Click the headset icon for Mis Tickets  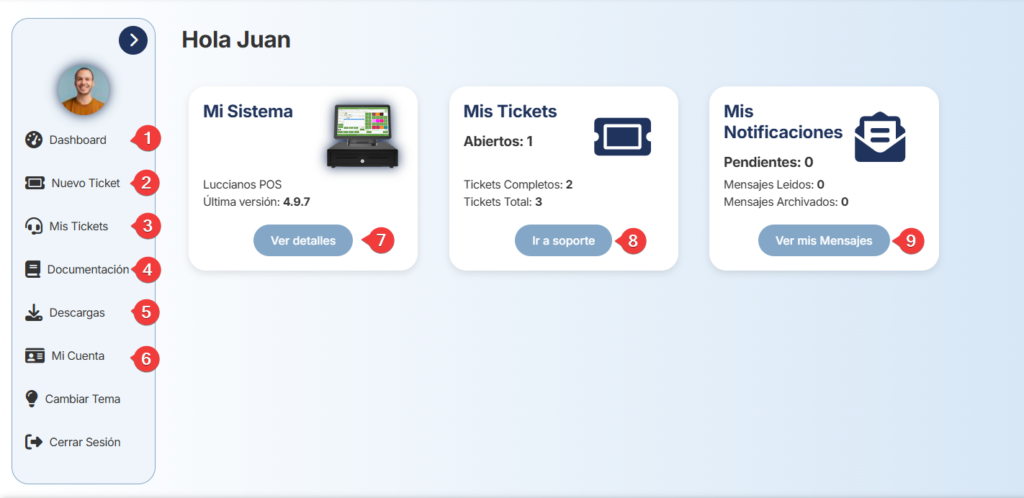[x=33, y=226]
